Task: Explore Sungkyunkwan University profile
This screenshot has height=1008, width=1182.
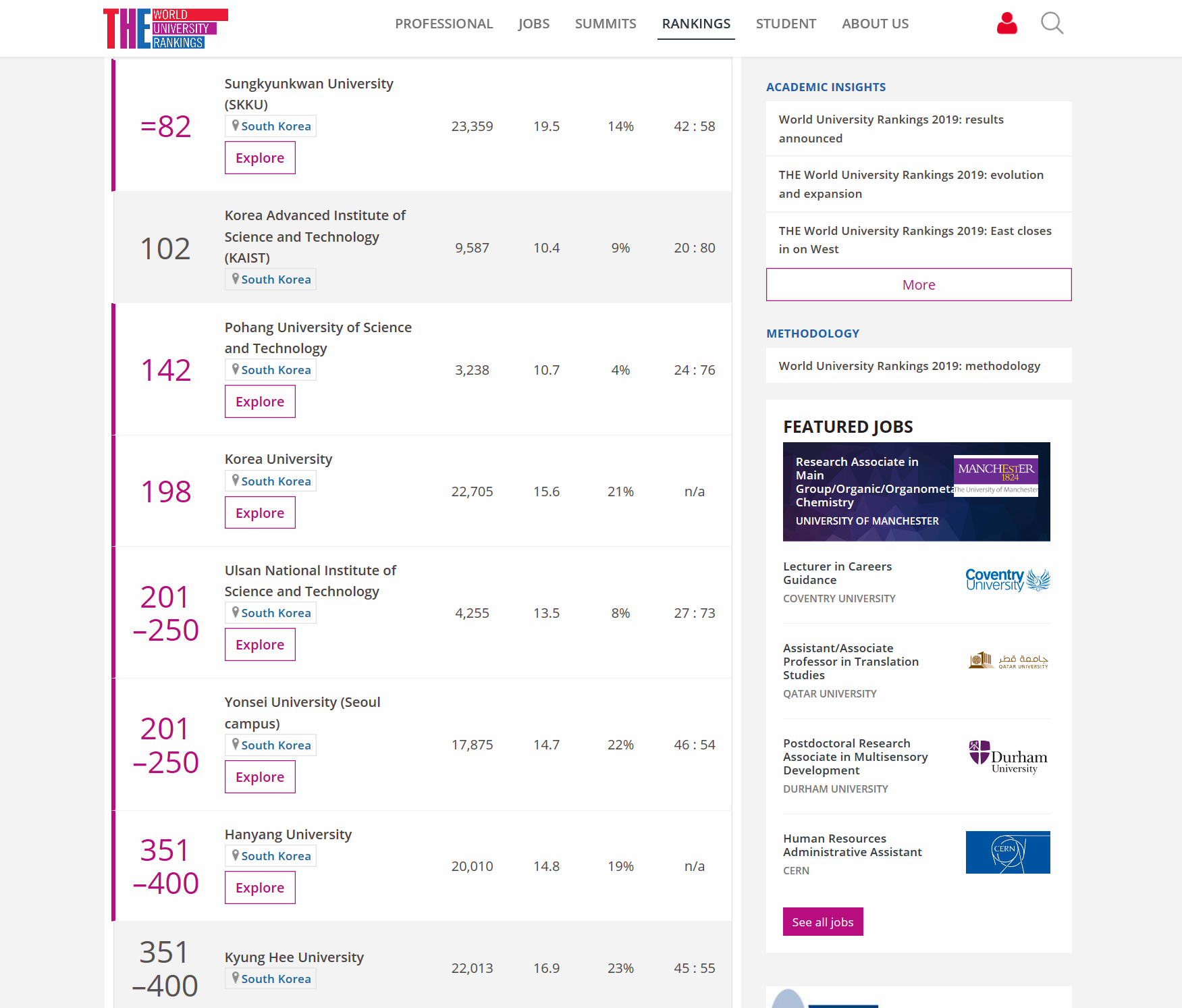Action: pyautogui.click(x=260, y=158)
